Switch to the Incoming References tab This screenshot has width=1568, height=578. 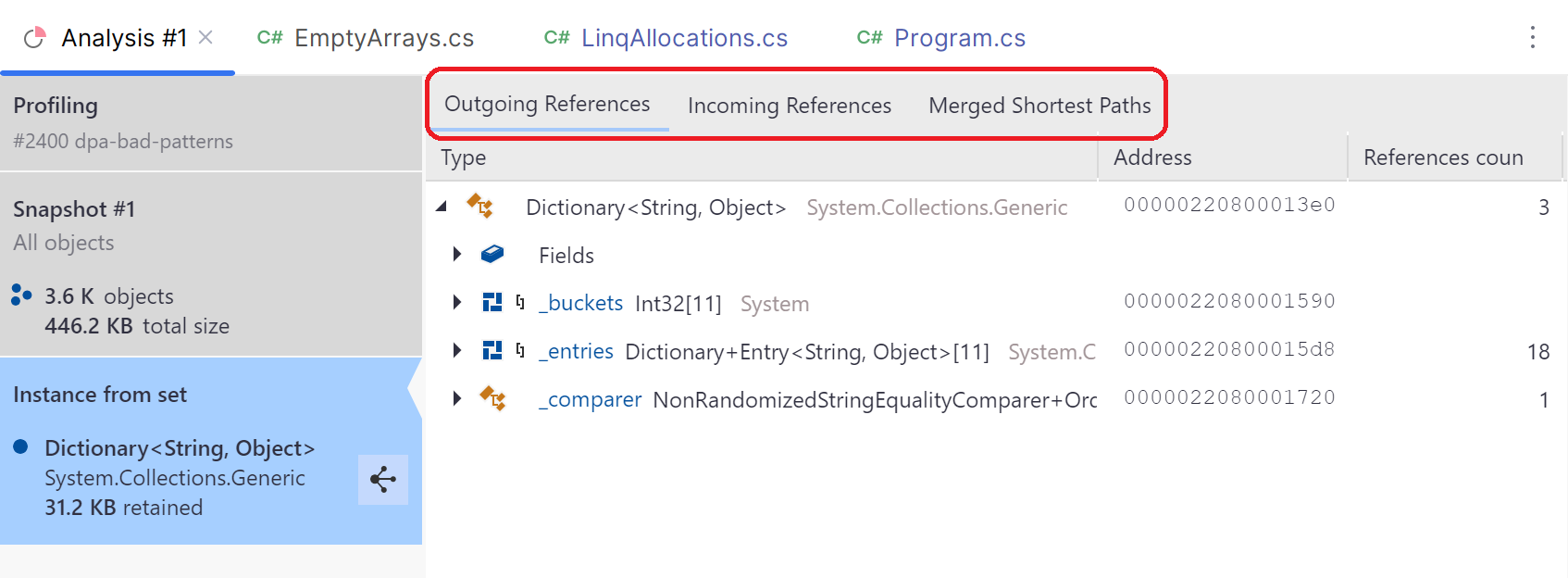tap(789, 105)
